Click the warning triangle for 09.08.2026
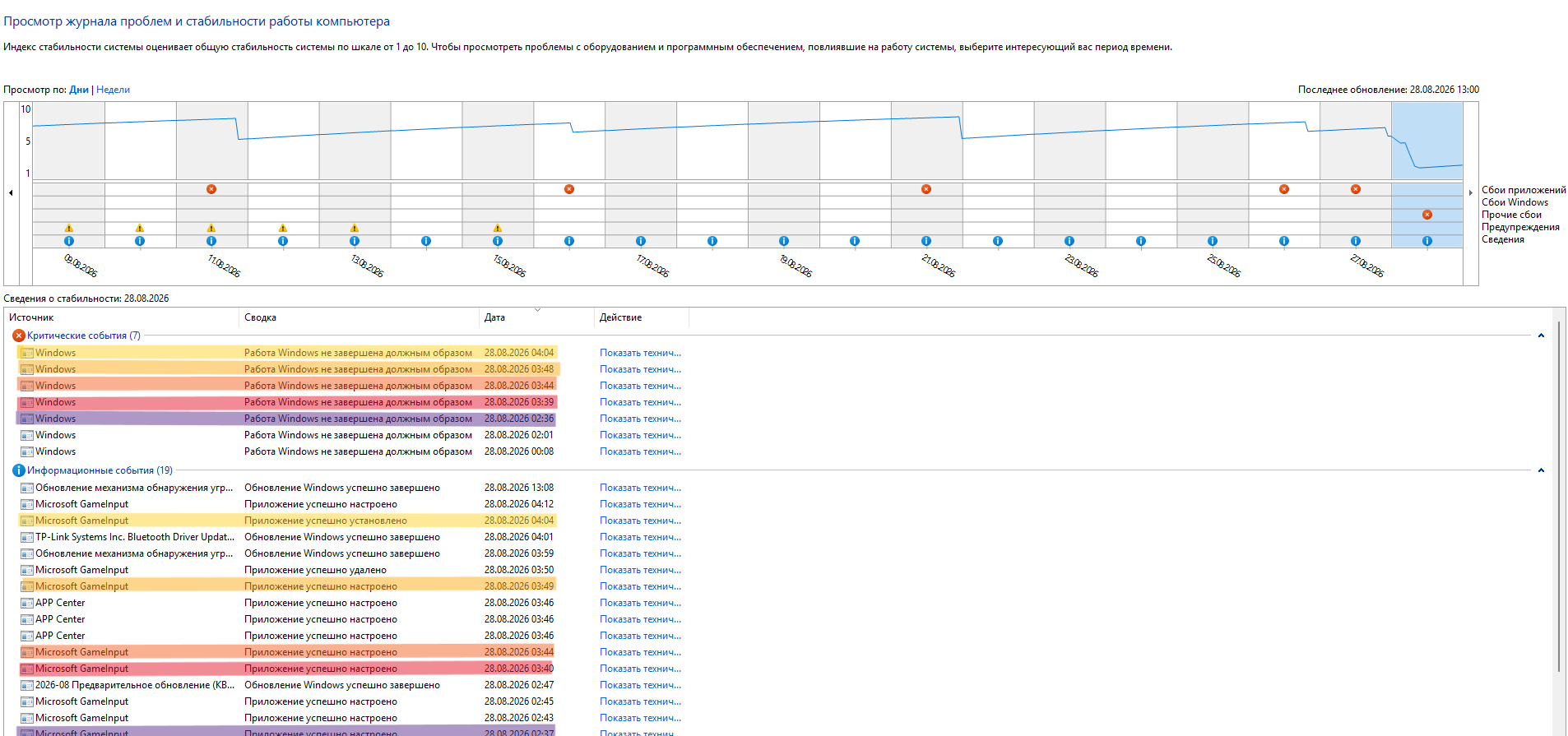 69,228
